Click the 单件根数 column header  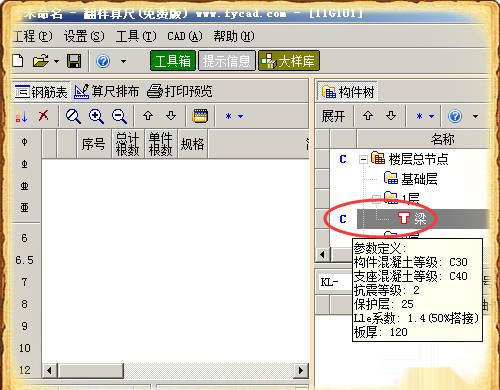[x=161, y=144]
